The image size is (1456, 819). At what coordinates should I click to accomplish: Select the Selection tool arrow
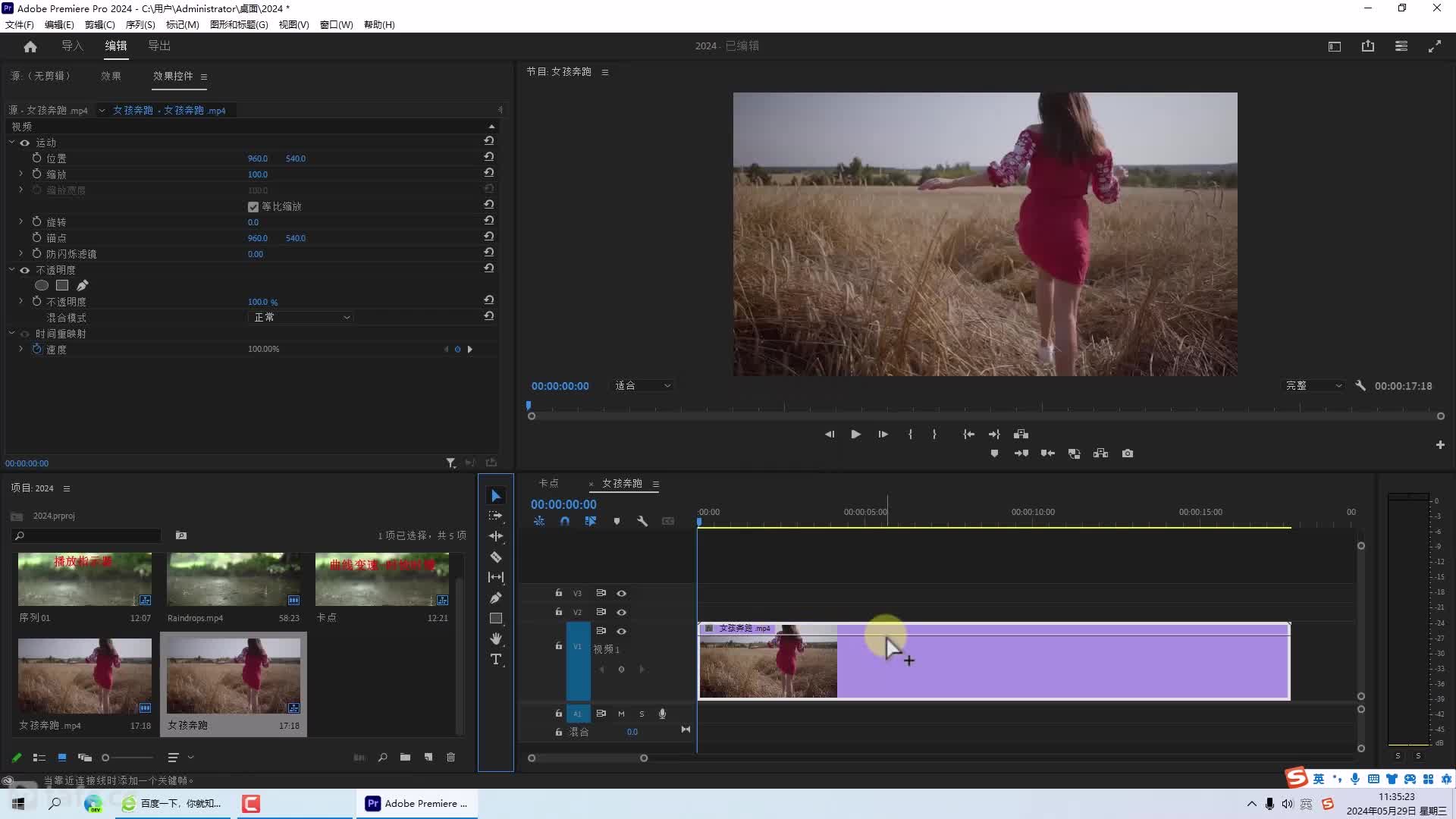pyautogui.click(x=496, y=495)
